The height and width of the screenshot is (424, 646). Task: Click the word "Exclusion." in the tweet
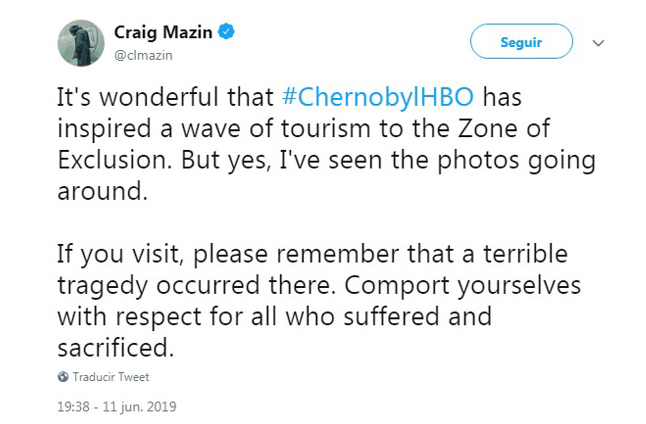coord(112,161)
